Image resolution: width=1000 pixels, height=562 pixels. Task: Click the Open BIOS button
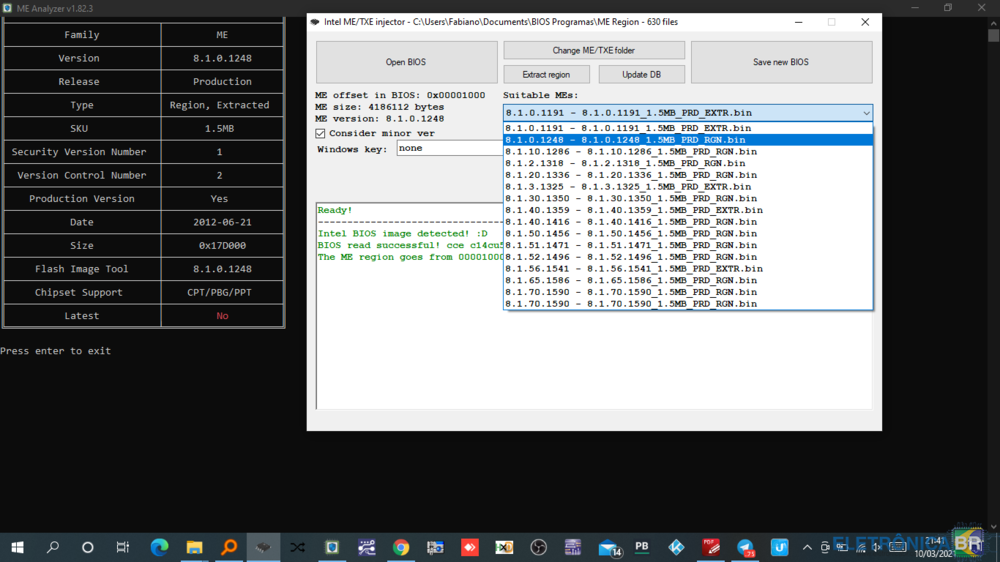click(406, 62)
